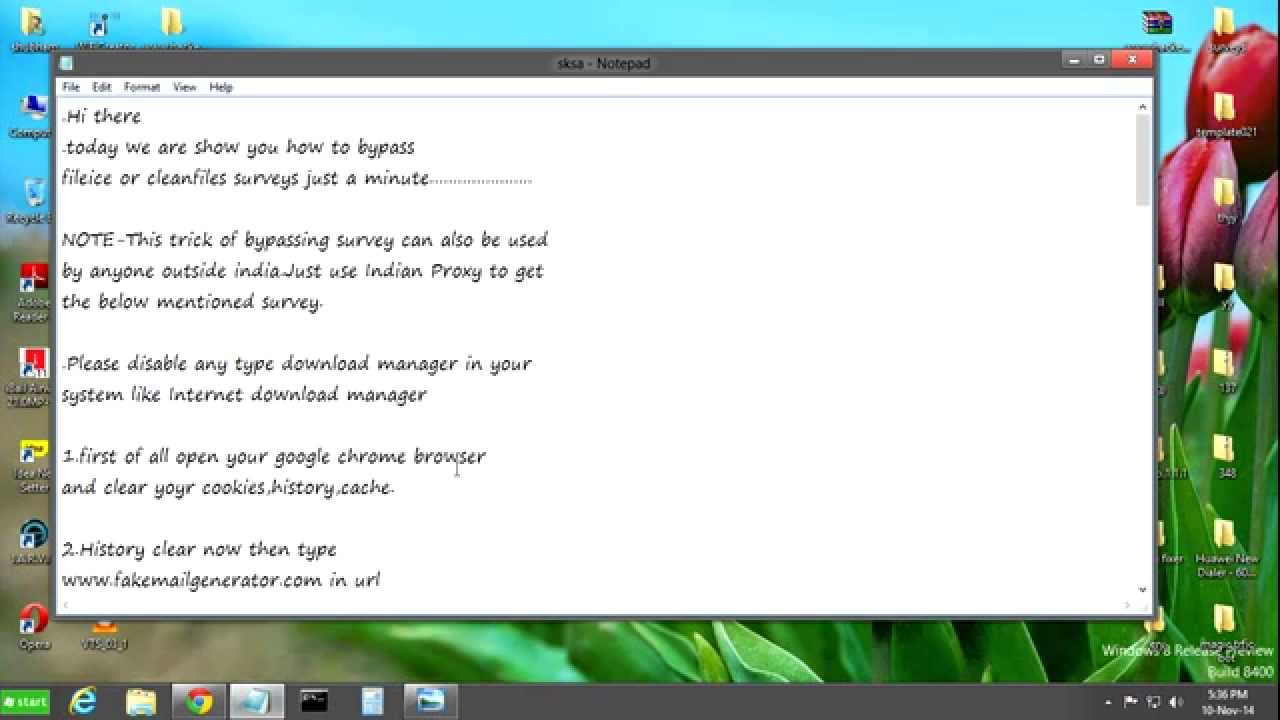Image resolution: width=1280 pixels, height=720 pixels.
Task: Click the green start button
Action: click(25, 701)
